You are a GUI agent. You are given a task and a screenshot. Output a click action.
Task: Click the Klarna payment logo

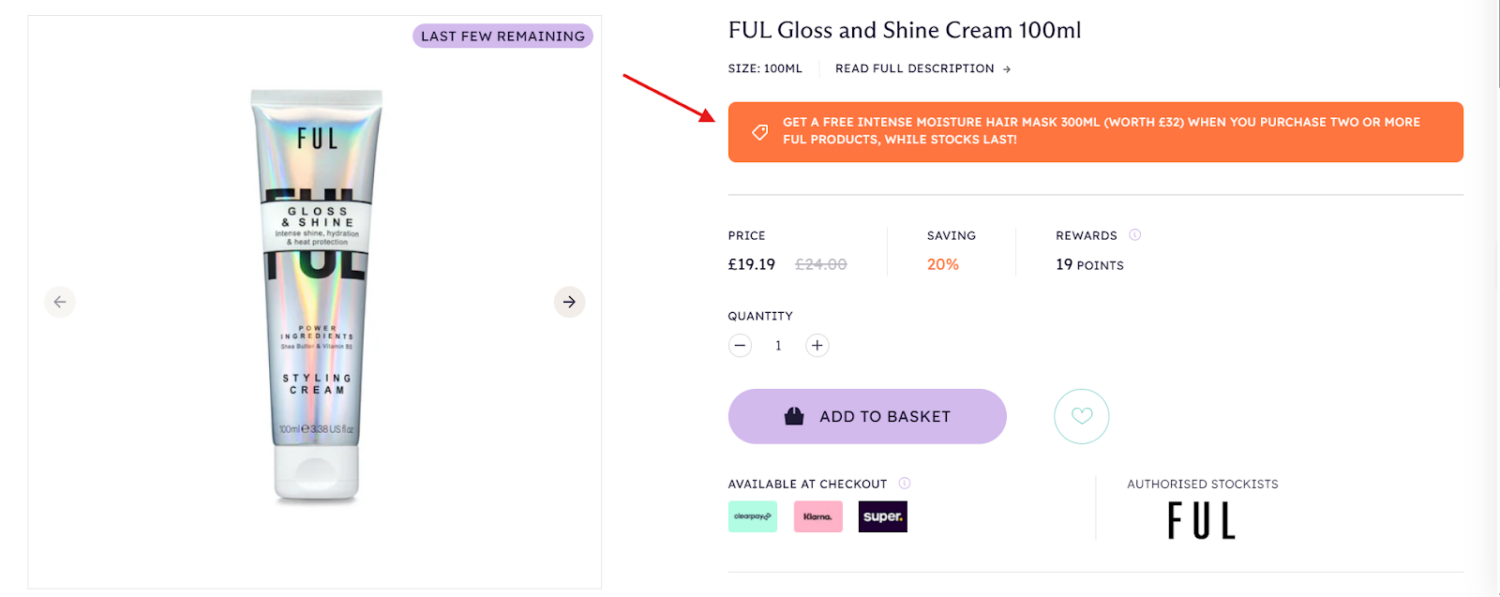coord(818,516)
